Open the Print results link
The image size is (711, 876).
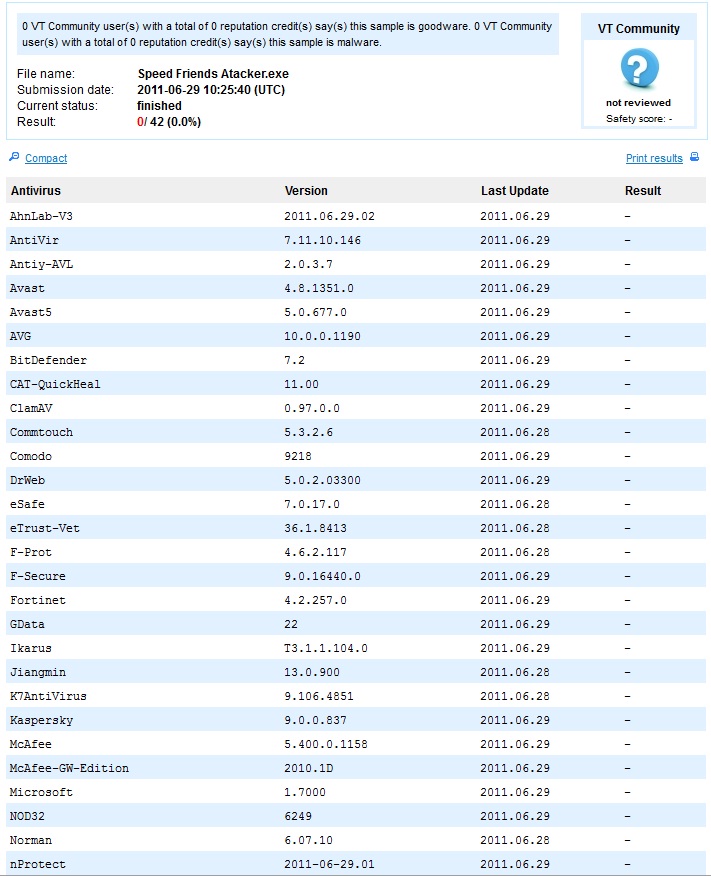(x=654, y=158)
